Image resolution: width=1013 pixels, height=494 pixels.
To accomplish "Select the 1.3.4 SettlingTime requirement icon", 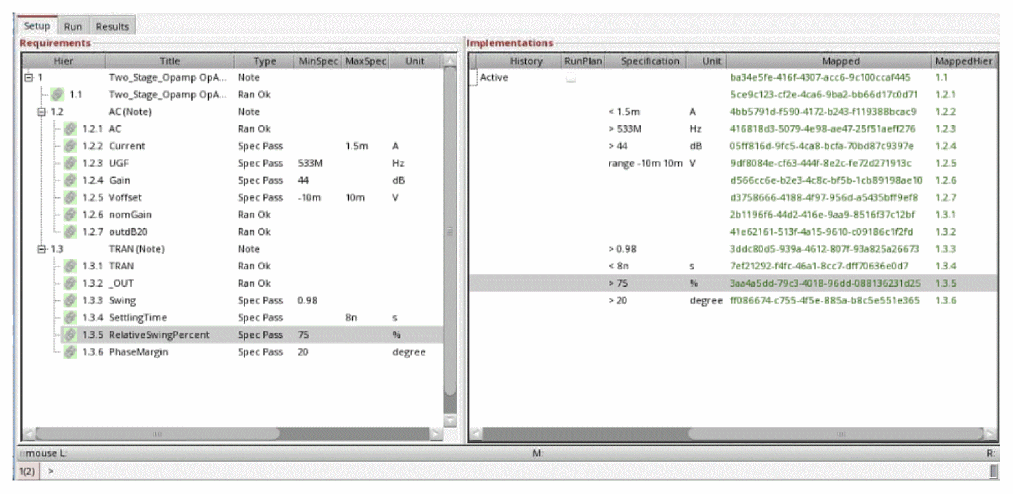I will click(71, 317).
